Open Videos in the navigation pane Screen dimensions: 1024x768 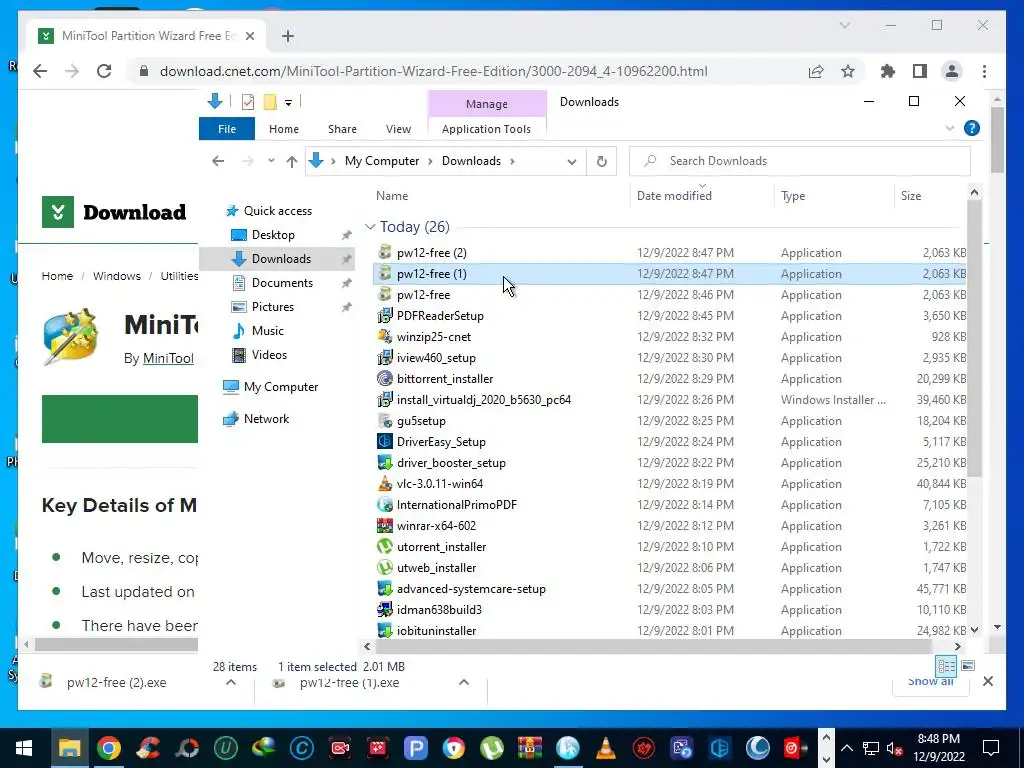[x=269, y=355]
